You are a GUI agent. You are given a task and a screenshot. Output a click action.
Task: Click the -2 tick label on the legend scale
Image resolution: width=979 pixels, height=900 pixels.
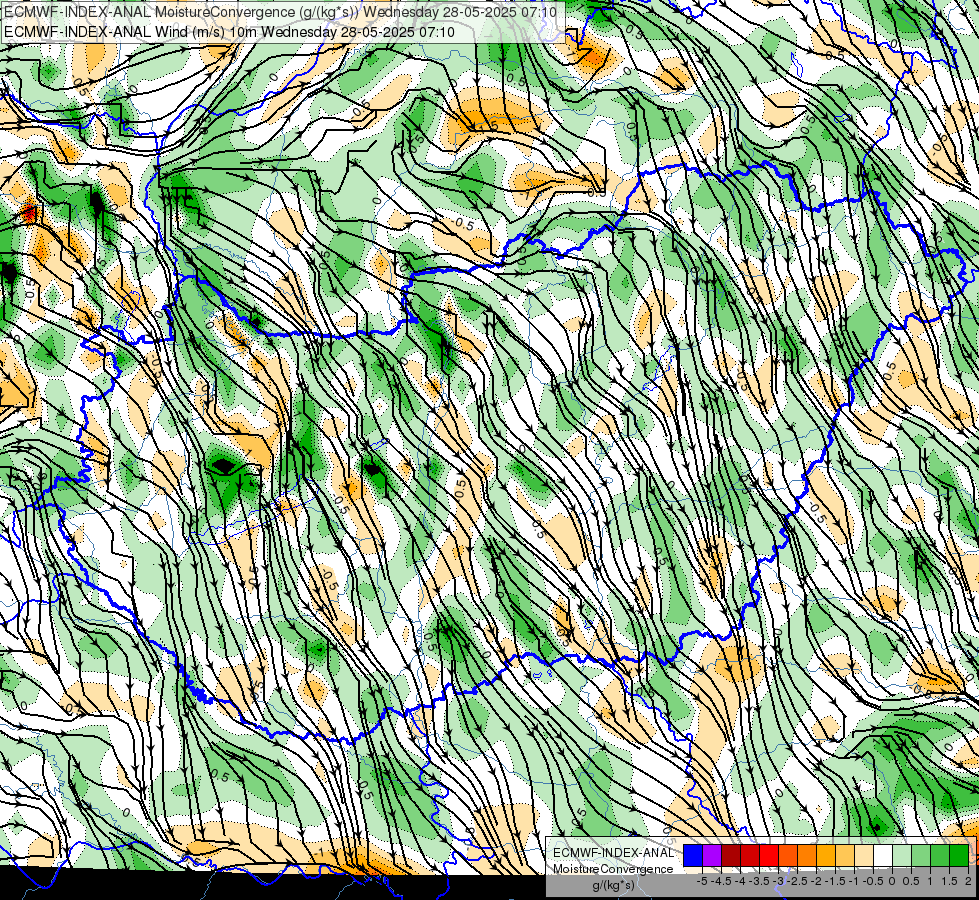(x=817, y=881)
